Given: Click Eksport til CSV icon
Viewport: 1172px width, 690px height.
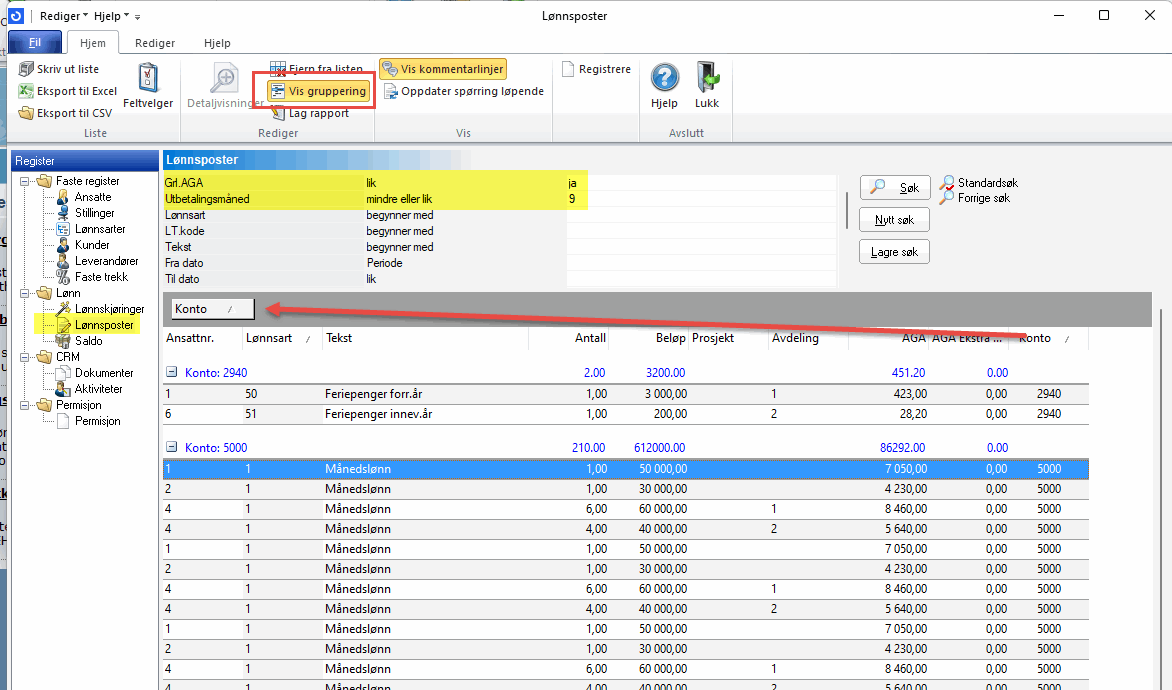Looking at the screenshot, I should 26,113.
